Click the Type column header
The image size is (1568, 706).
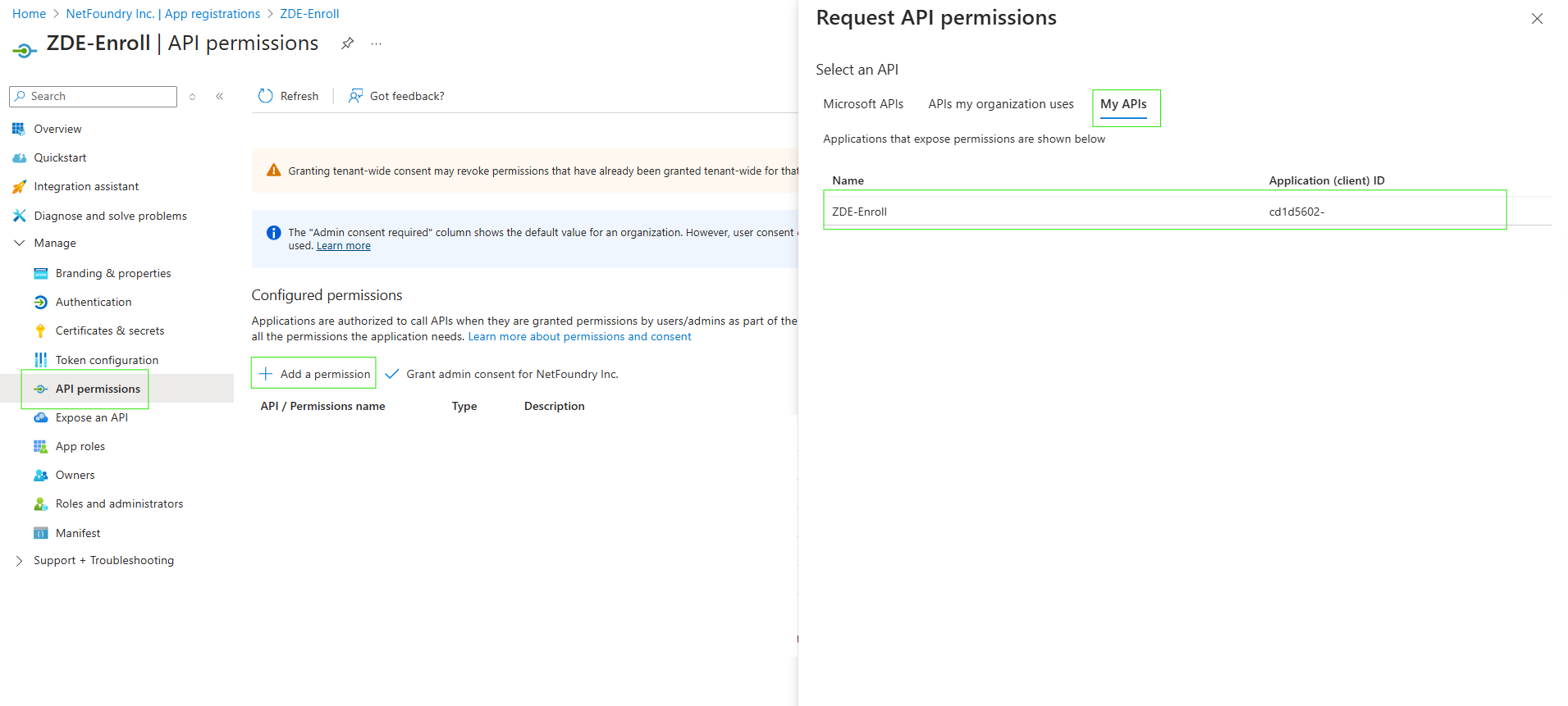(464, 406)
